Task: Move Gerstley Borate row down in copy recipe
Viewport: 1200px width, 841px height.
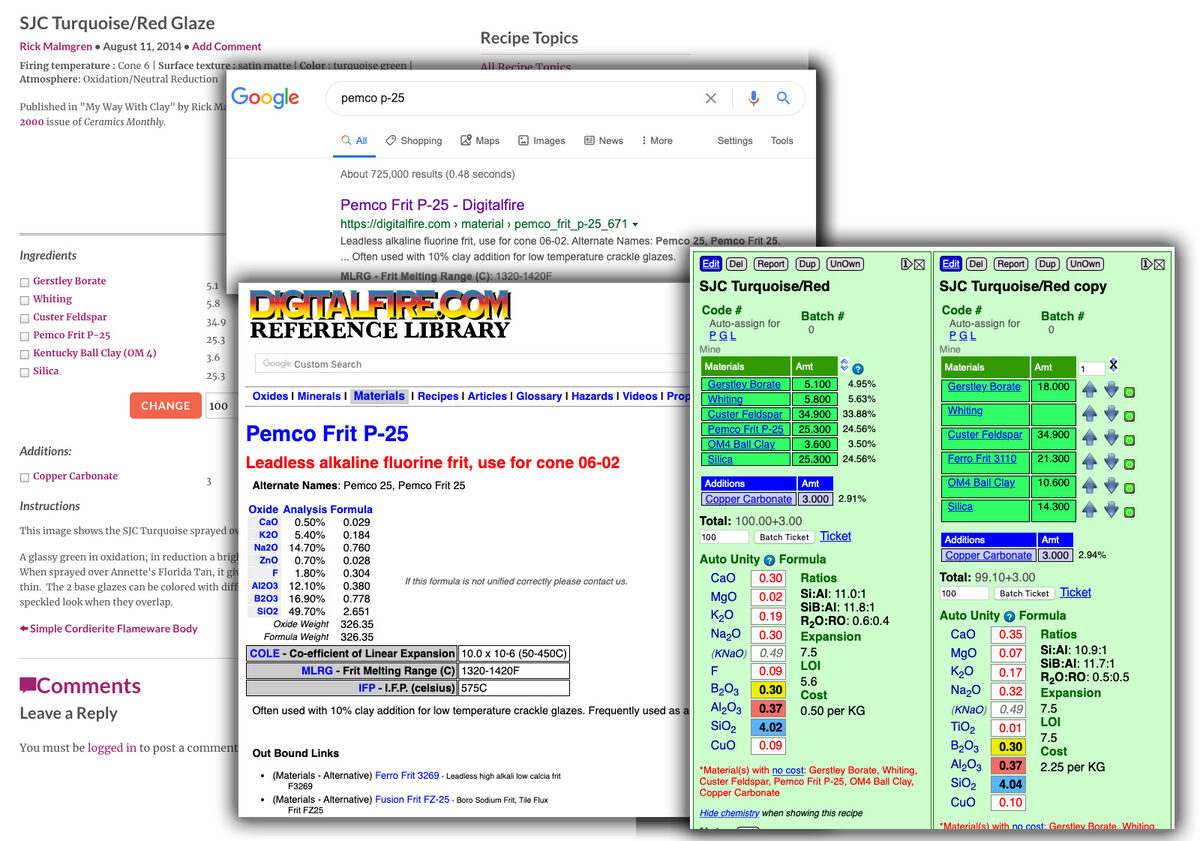Action: (1111, 389)
